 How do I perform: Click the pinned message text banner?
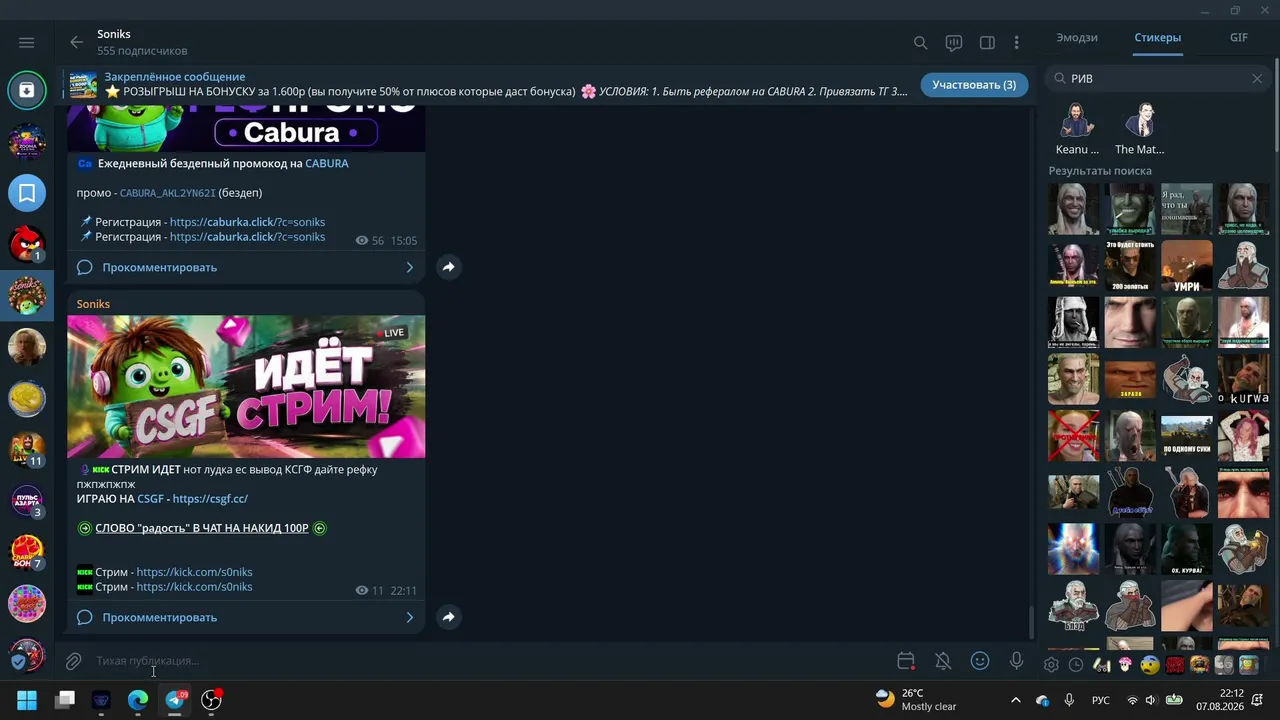[x=506, y=84]
